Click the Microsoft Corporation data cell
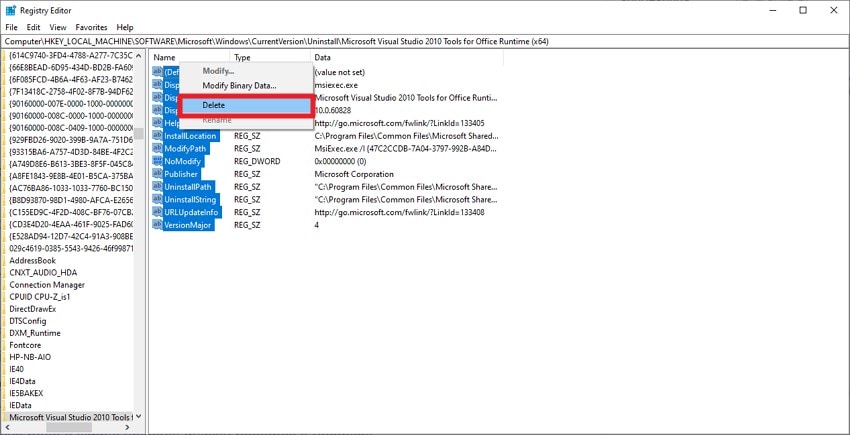 point(354,174)
